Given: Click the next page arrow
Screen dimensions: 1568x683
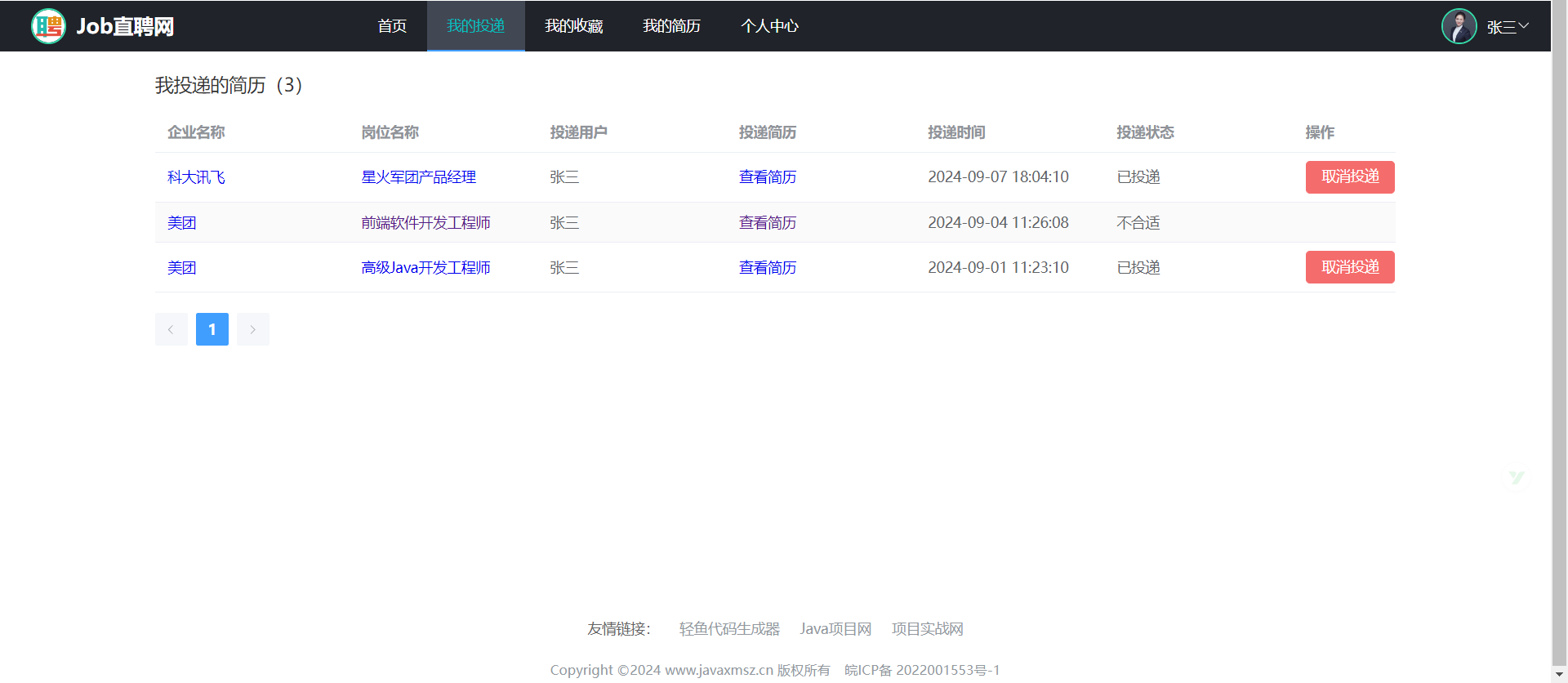Looking at the screenshot, I should [253, 329].
